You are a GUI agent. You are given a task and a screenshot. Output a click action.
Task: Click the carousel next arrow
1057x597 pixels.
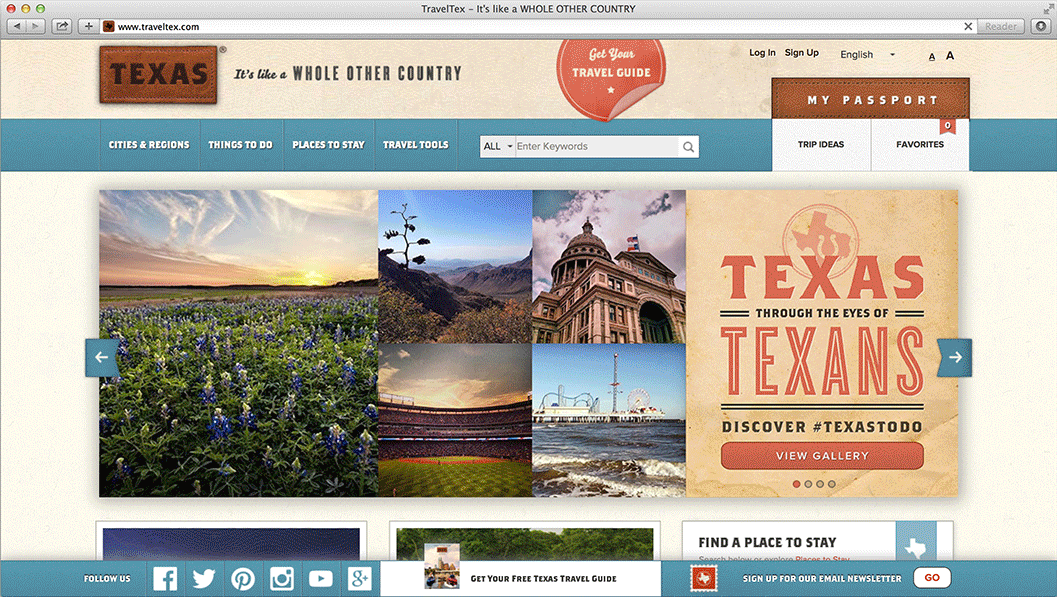tap(954, 357)
